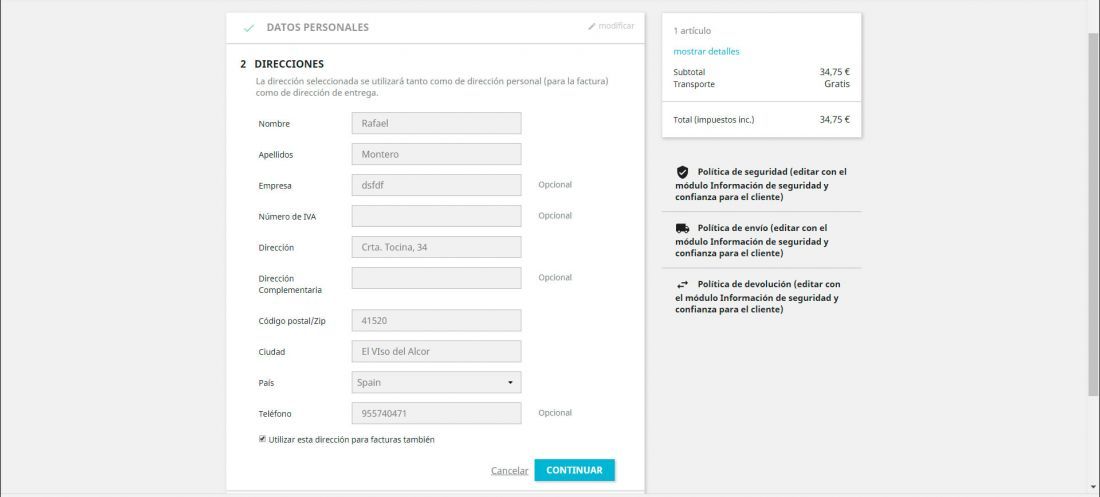Viewport: 1100px width, 497px height.
Task: Click the Dirección field with Crta. Tocina
Action: (x=436, y=247)
